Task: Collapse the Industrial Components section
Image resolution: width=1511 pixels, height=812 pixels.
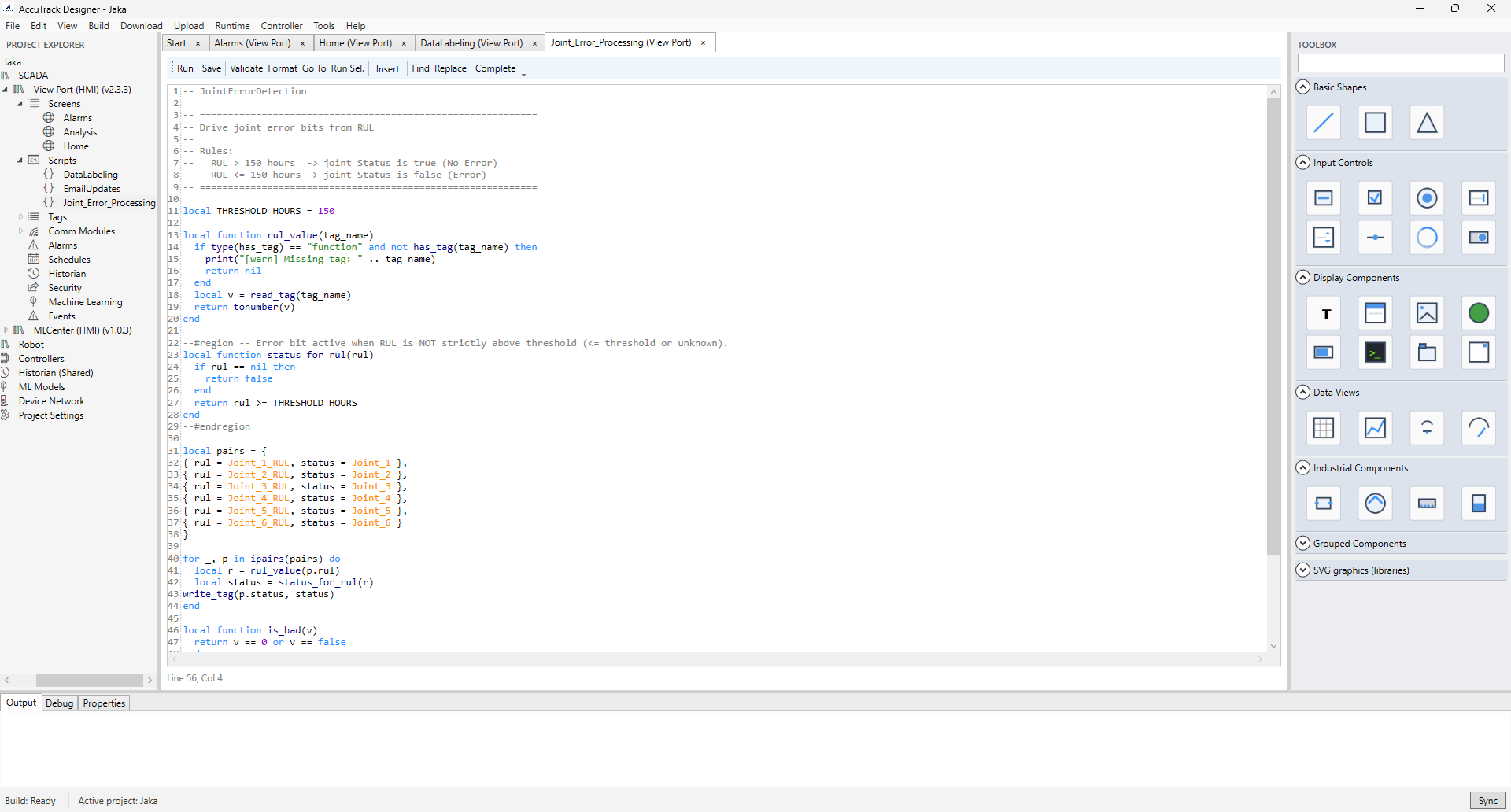Action: point(1303,468)
